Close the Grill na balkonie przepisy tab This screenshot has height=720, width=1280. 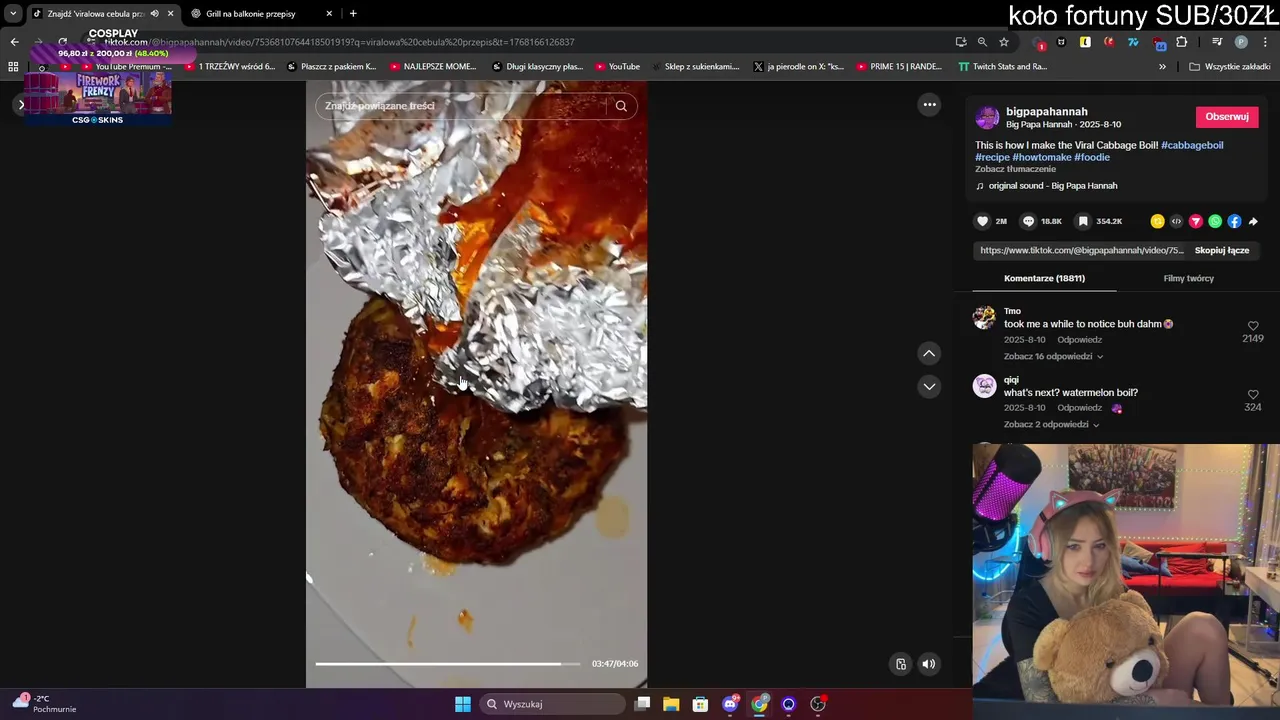click(329, 14)
